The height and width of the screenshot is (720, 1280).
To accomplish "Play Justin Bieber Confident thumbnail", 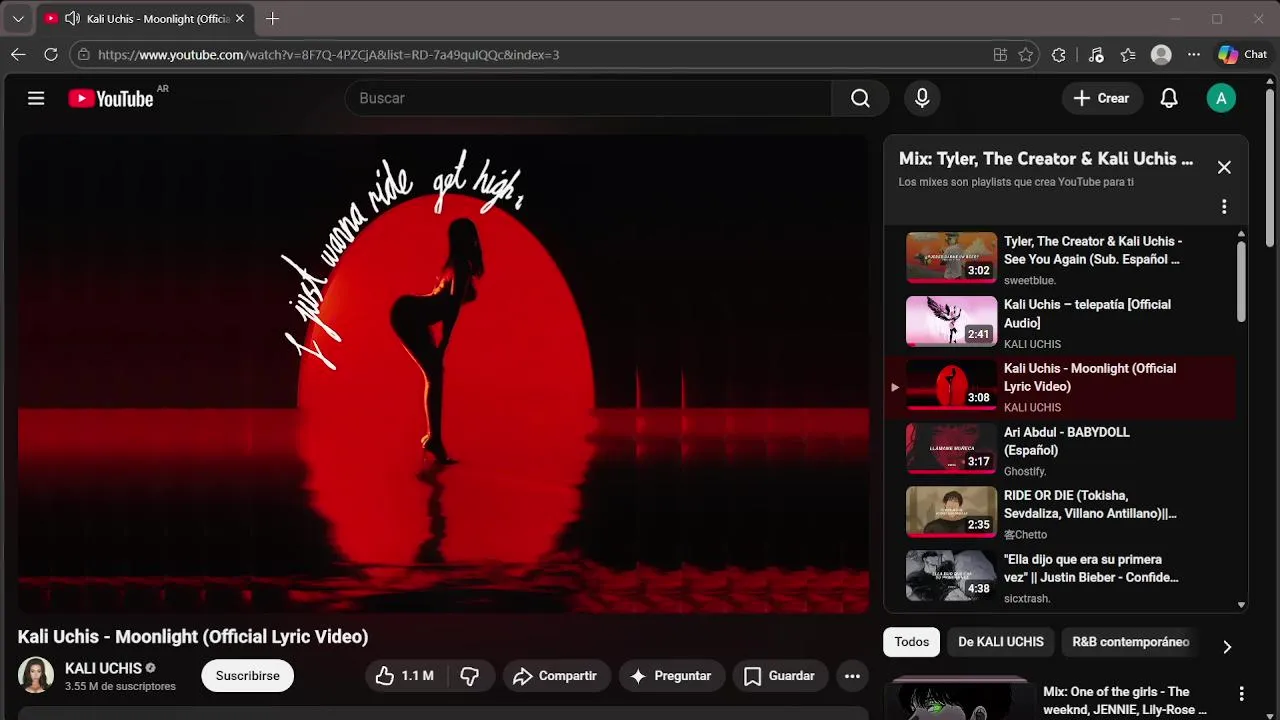I will [x=951, y=575].
